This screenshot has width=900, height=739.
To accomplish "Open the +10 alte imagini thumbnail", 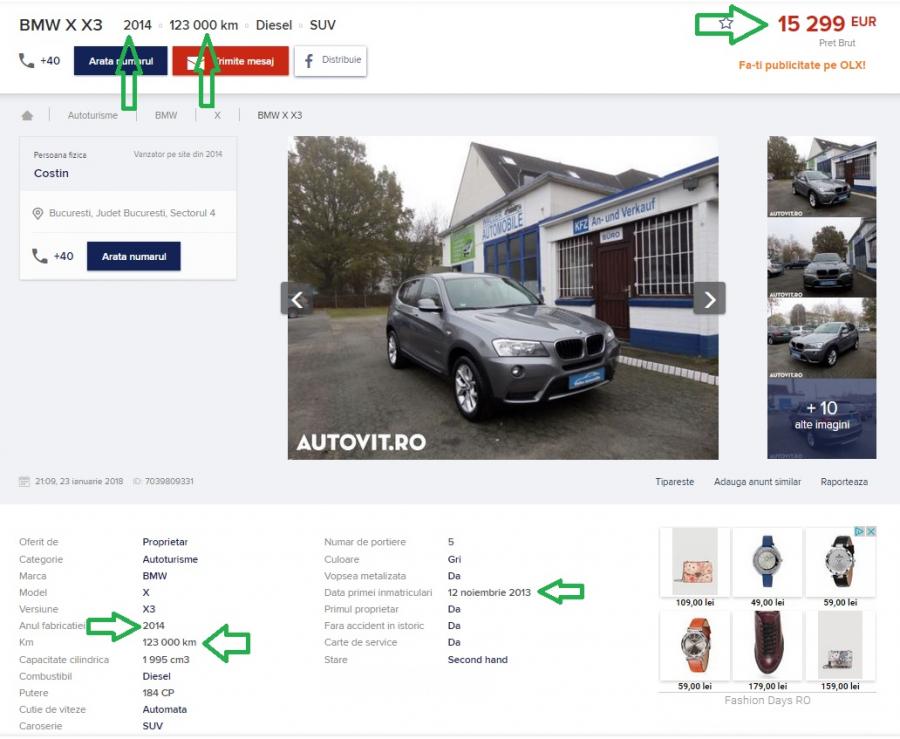I will click(x=821, y=418).
